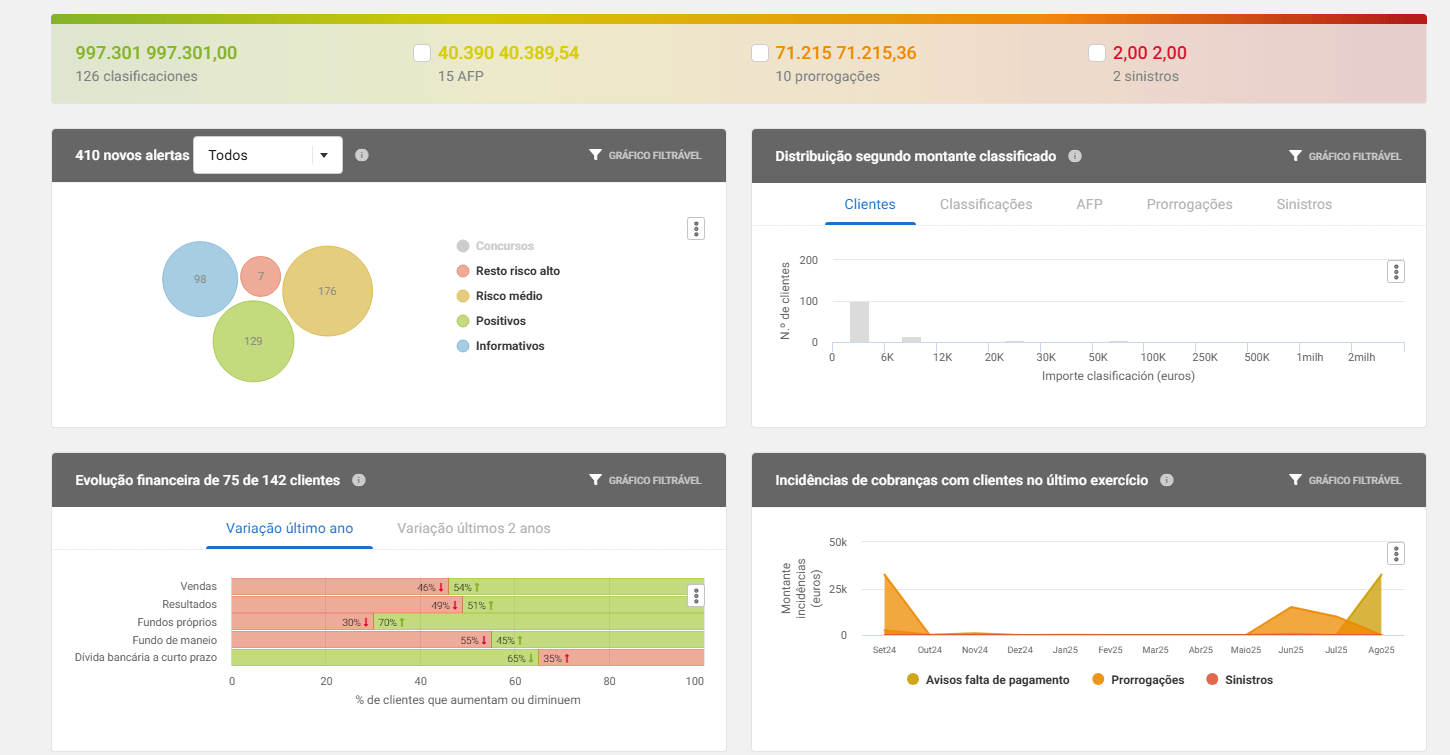Open kebab menu in bubble alerts chart
1450x755 pixels.
[696, 229]
